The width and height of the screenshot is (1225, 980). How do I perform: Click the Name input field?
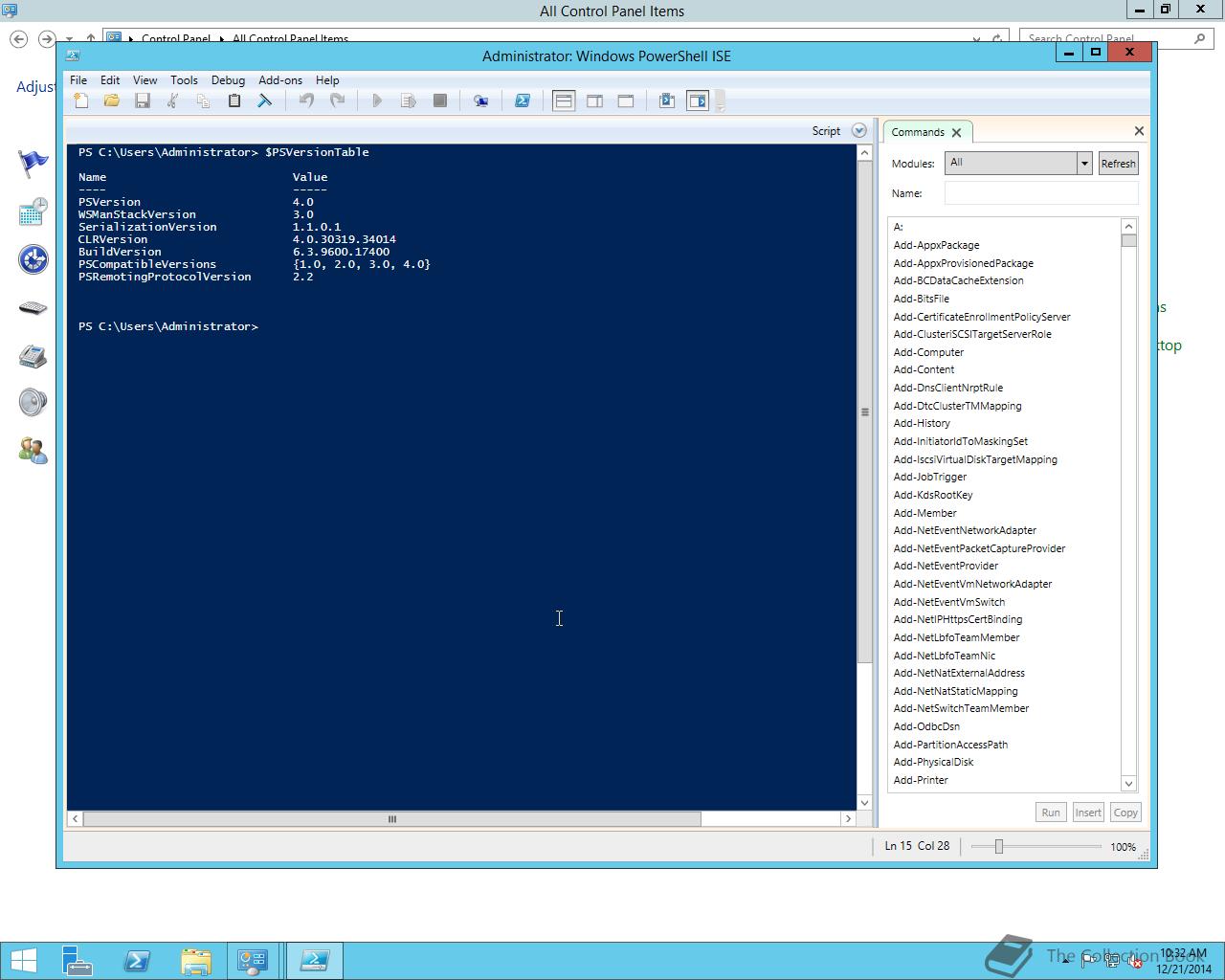(1041, 193)
